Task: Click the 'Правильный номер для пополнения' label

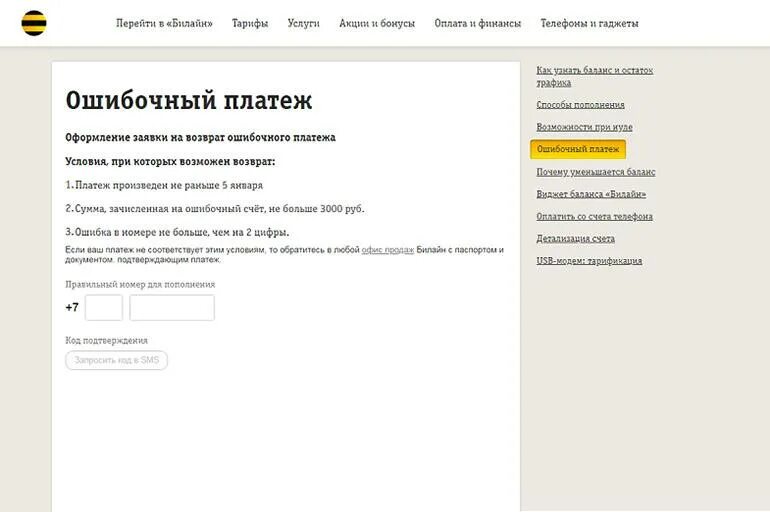Action: (x=140, y=284)
